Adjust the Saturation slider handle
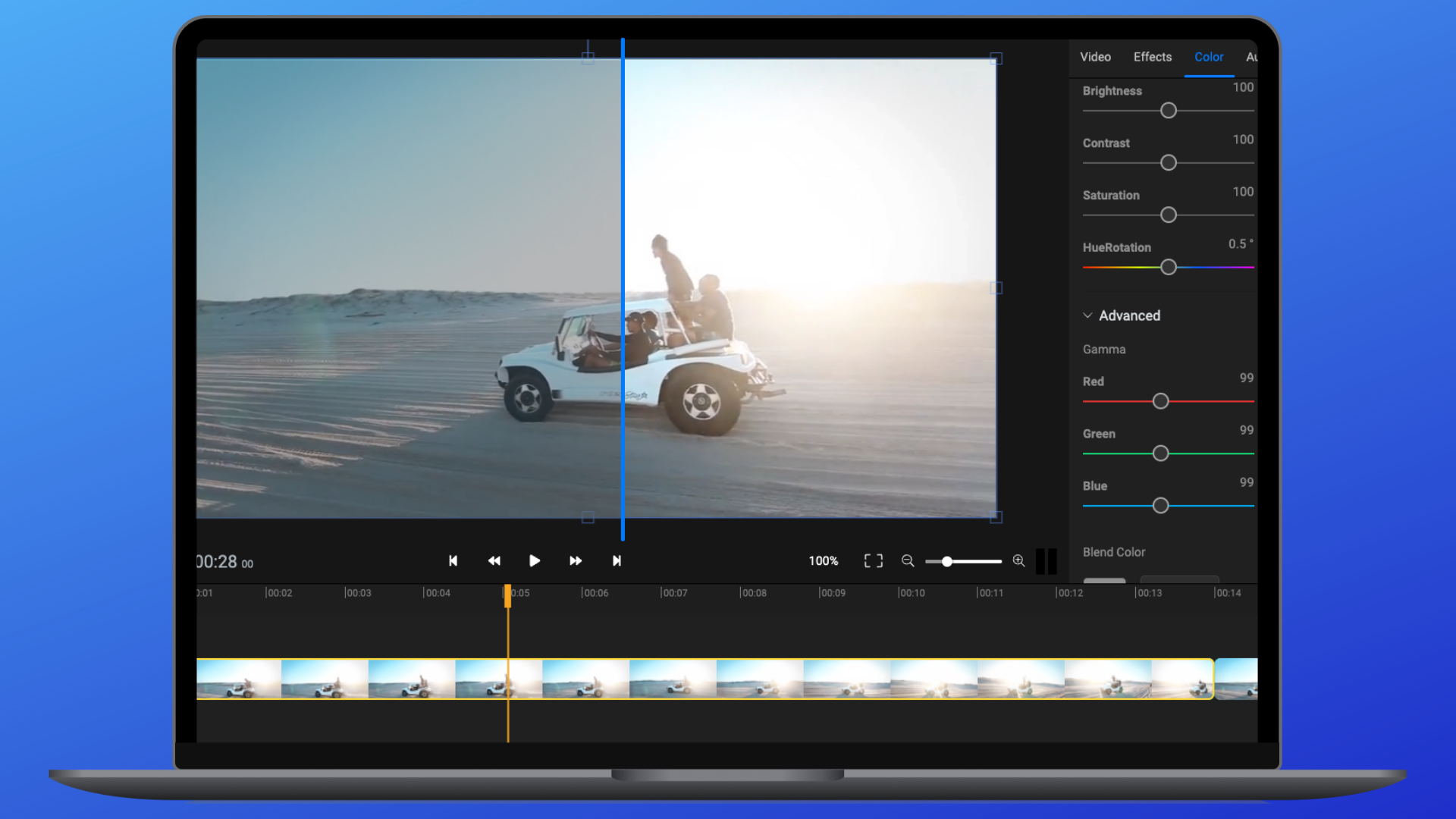The image size is (1456, 819). 1168,215
